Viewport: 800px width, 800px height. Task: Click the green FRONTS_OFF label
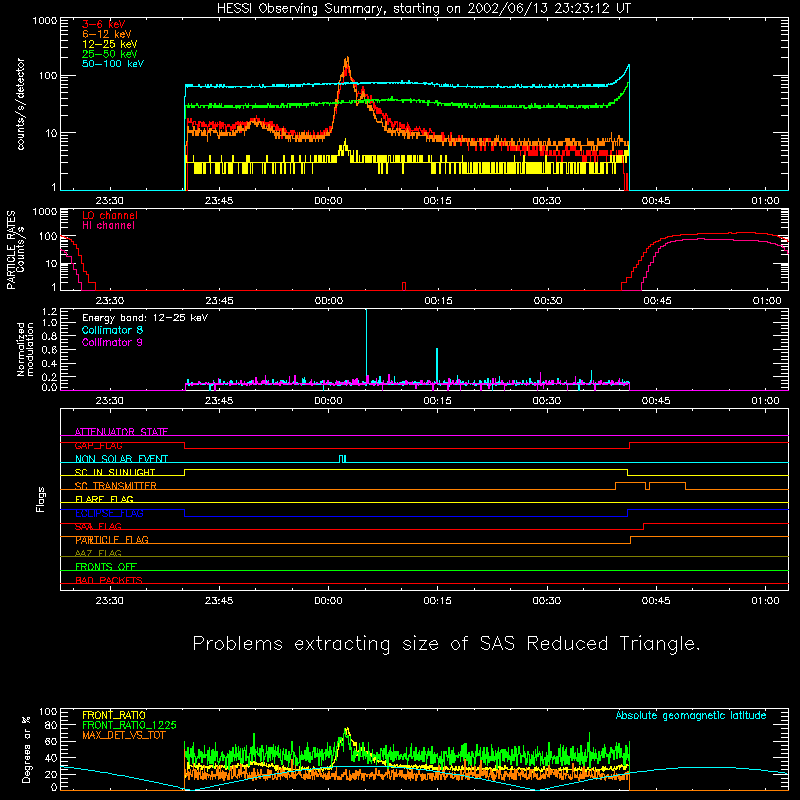106,567
